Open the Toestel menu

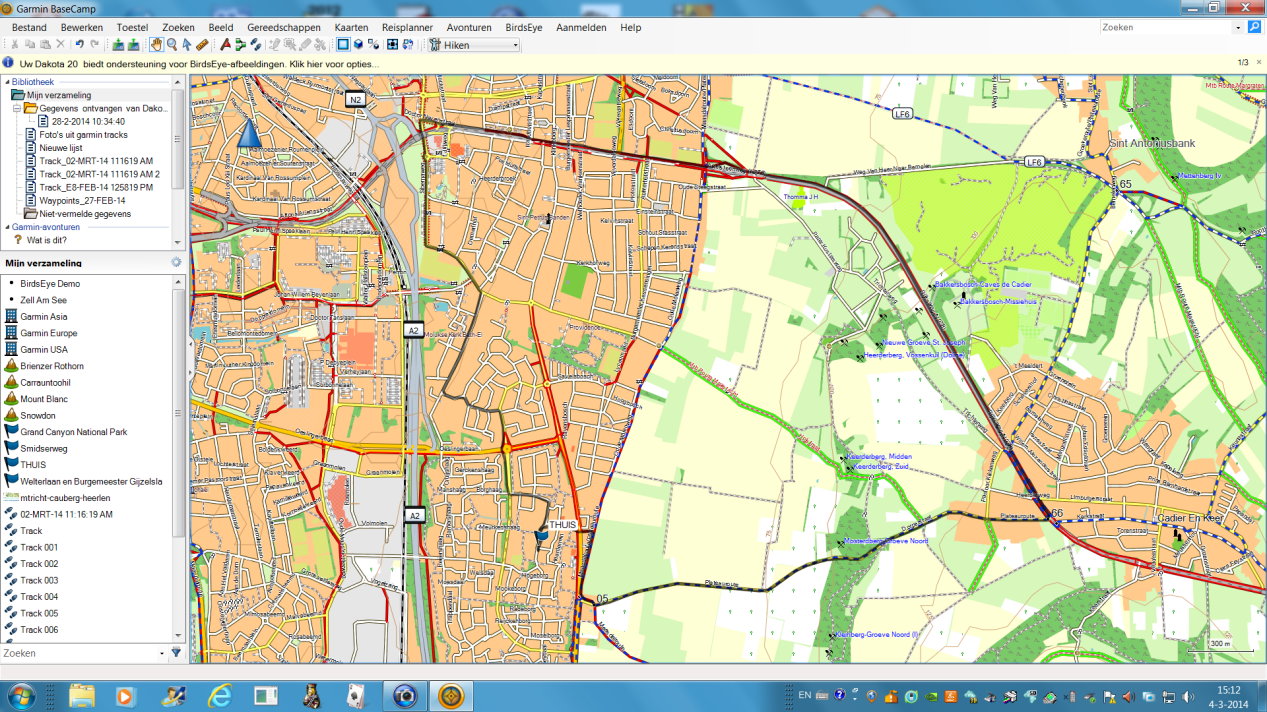132,27
